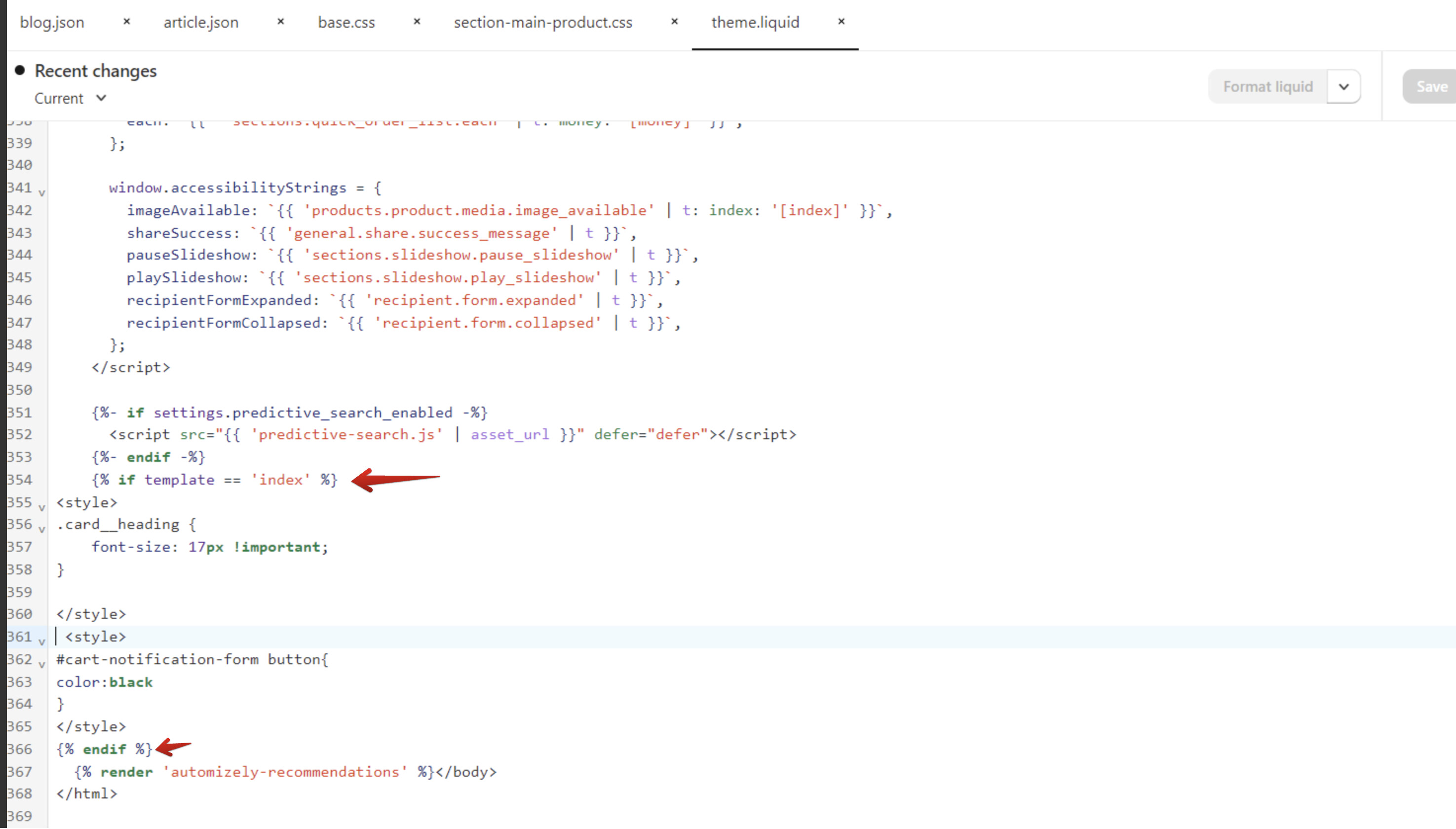The width and height of the screenshot is (1456, 829).
Task: Switch to the blog.json tab
Action: point(52,22)
